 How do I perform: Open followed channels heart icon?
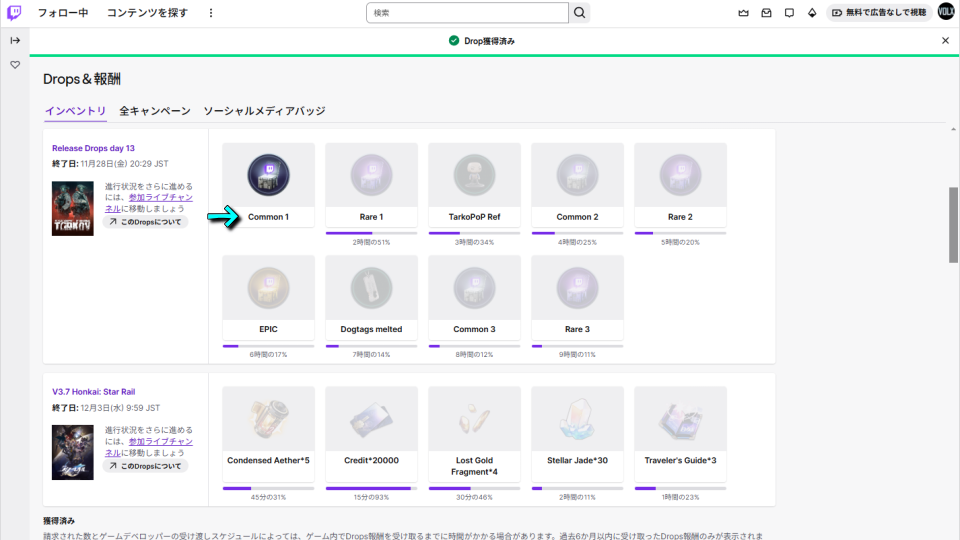point(15,65)
